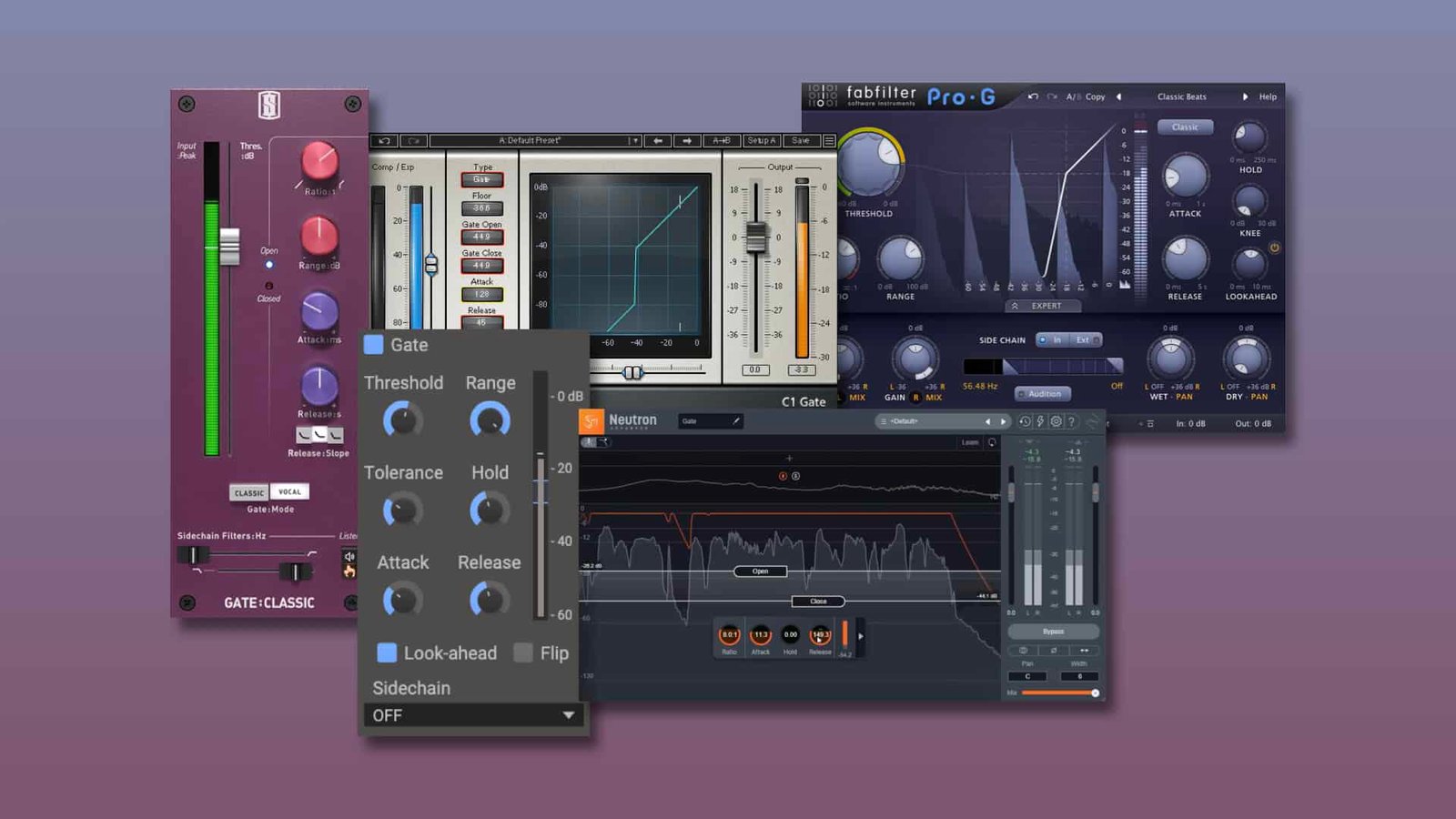Screen dimensions: 1456x819
Task: Go to previous preset in C1 Gate
Action: [x=658, y=141]
